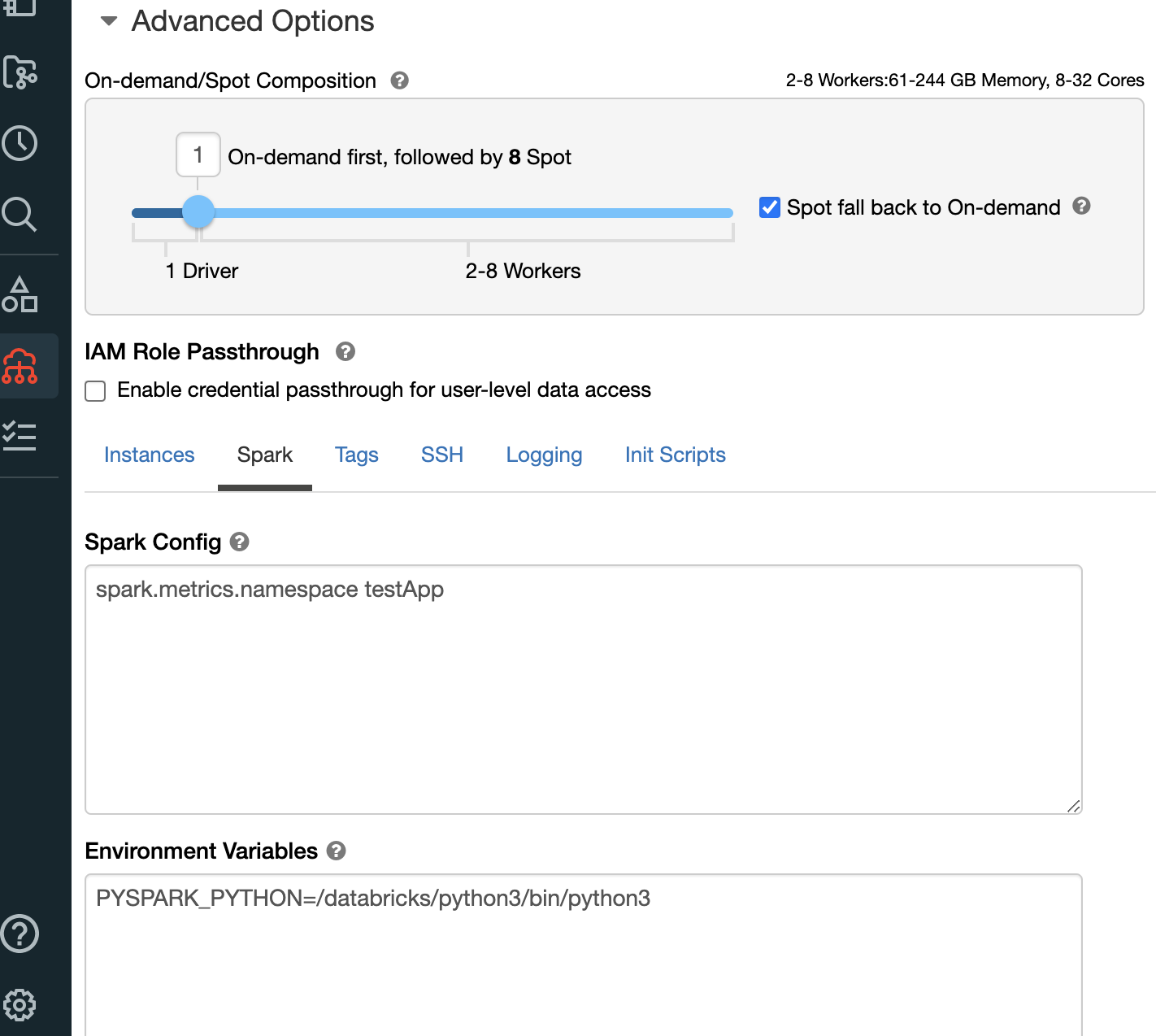Open Search from the sidebar
The width and height of the screenshot is (1156, 1036).
[20, 215]
